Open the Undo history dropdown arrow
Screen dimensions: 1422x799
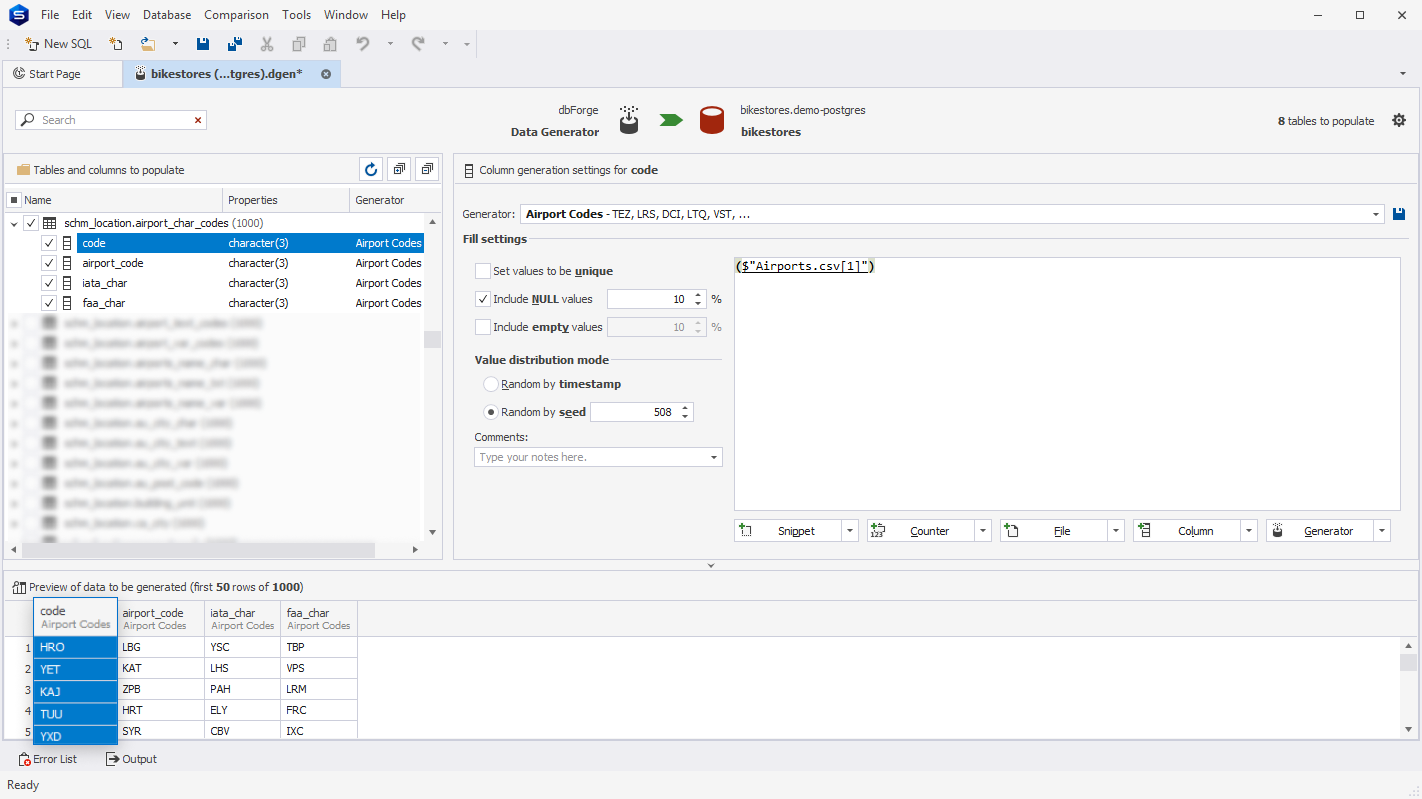tap(390, 44)
